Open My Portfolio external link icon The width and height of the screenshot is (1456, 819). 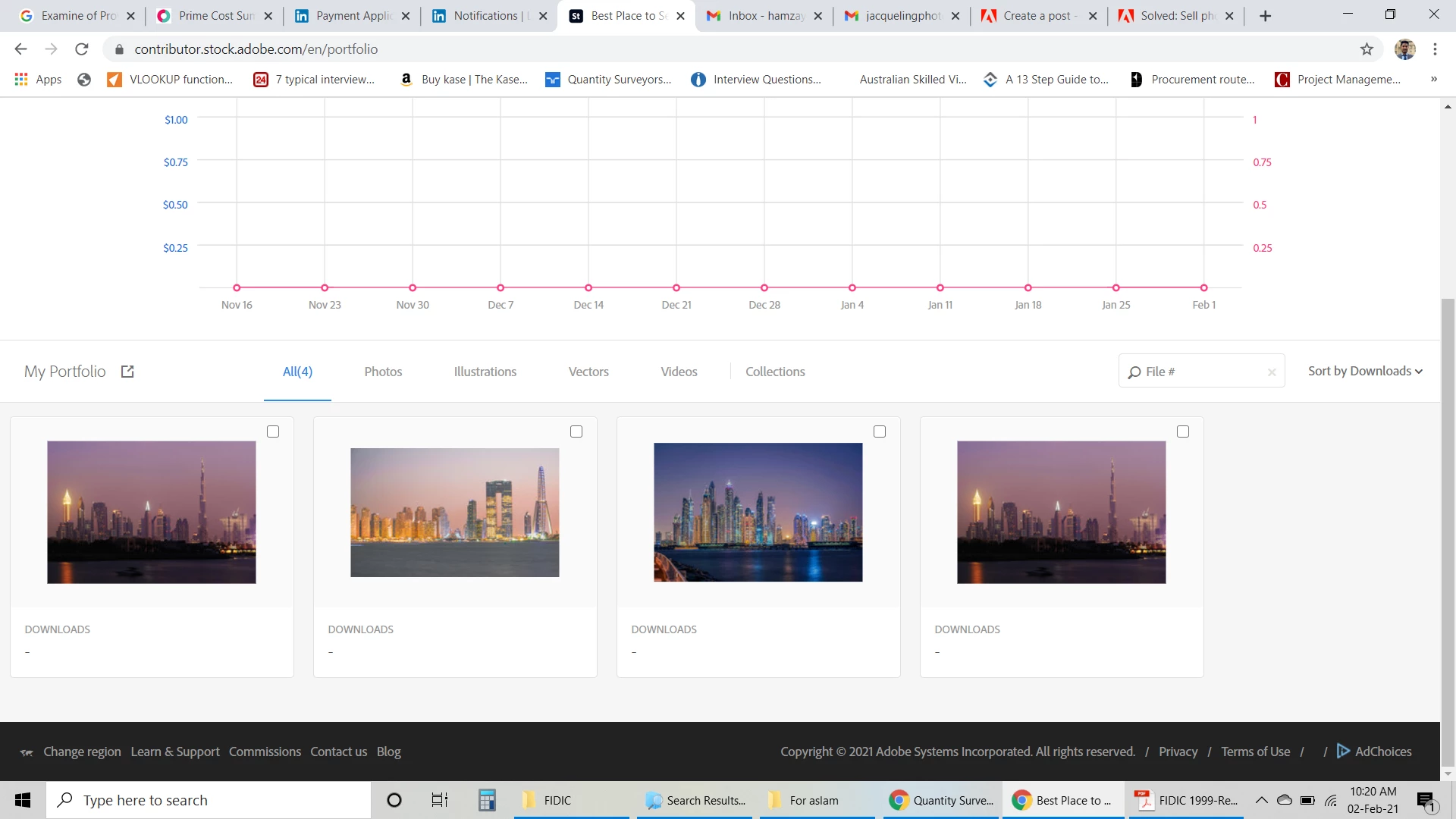click(x=127, y=372)
